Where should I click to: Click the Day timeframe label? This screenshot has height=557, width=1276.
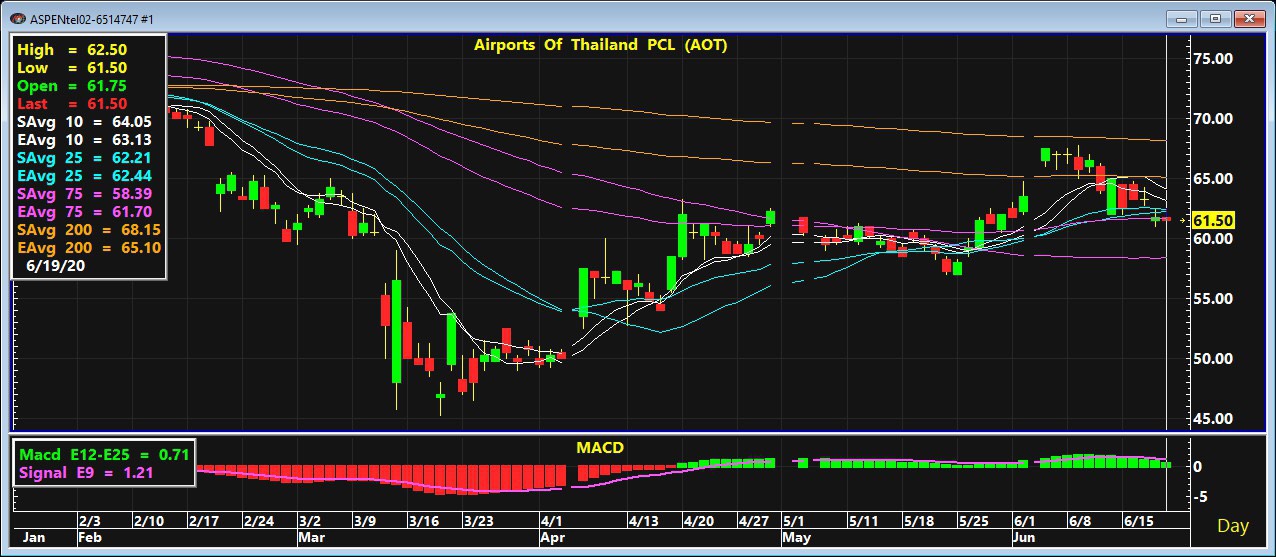[x=1233, y=526]
